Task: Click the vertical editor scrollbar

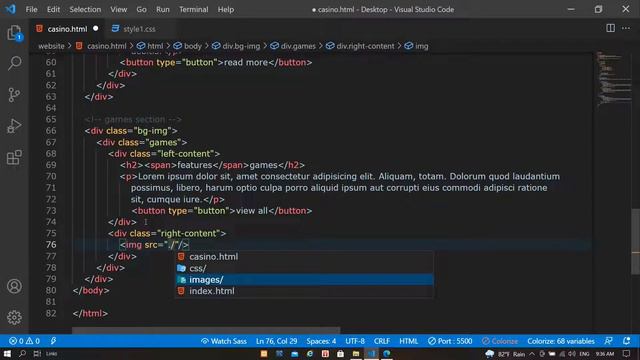Action: tap(635, 241)
